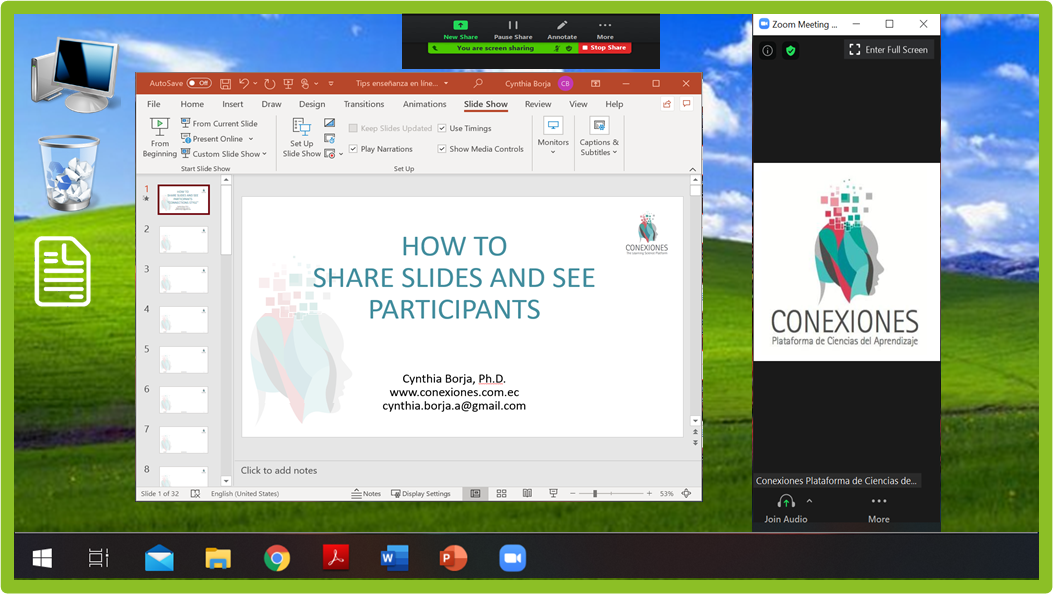The height and width of the screenshot is (594, 1053).
Task: Switch to the Animations tab
Action: pos(424,104)
